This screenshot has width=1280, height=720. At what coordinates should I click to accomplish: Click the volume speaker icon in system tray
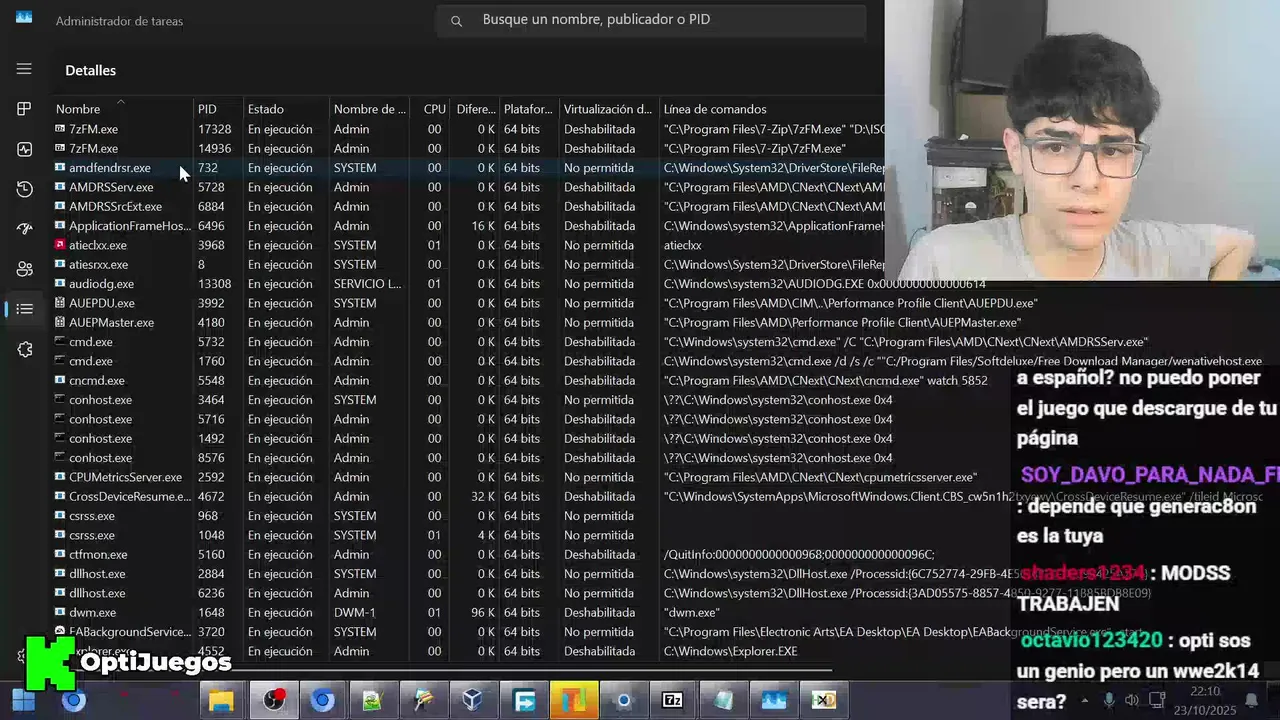tap(1132, 700)
